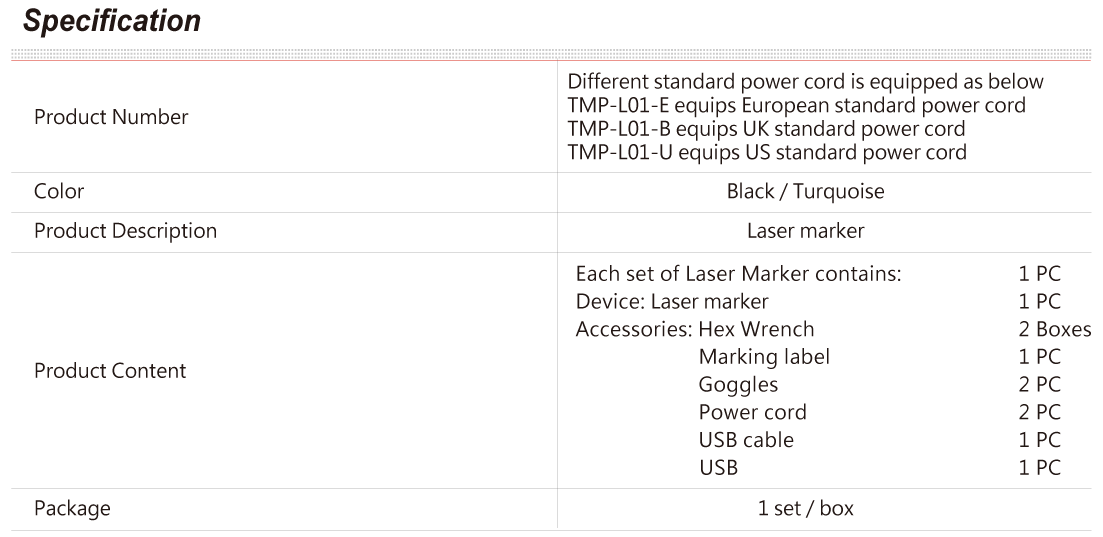Click the TMP-L01-U US power cord line
This screenshot has width=1103, height=537.
click(x=767, y=152)
